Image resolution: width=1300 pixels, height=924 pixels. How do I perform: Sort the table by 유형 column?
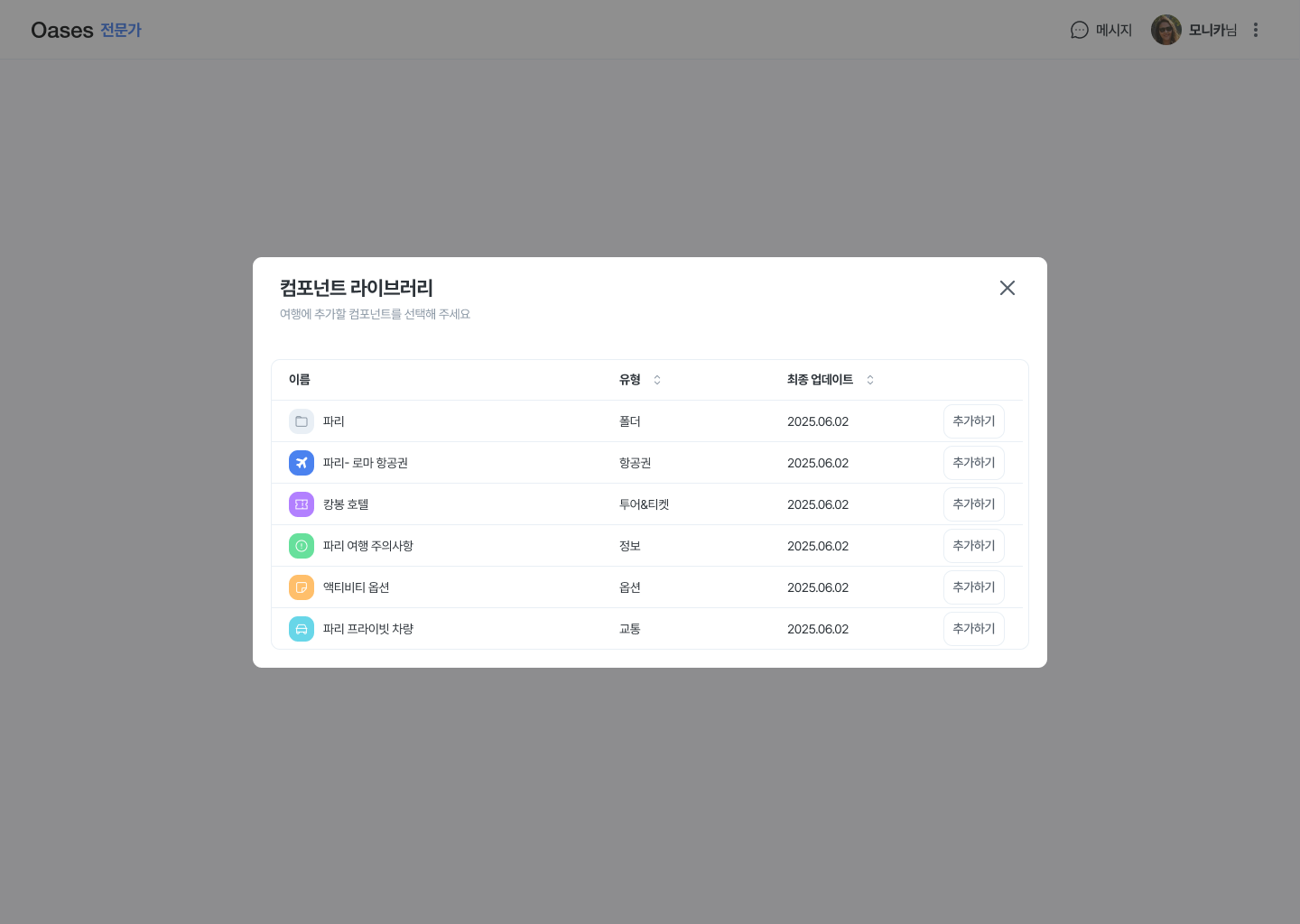pos(657,380)
